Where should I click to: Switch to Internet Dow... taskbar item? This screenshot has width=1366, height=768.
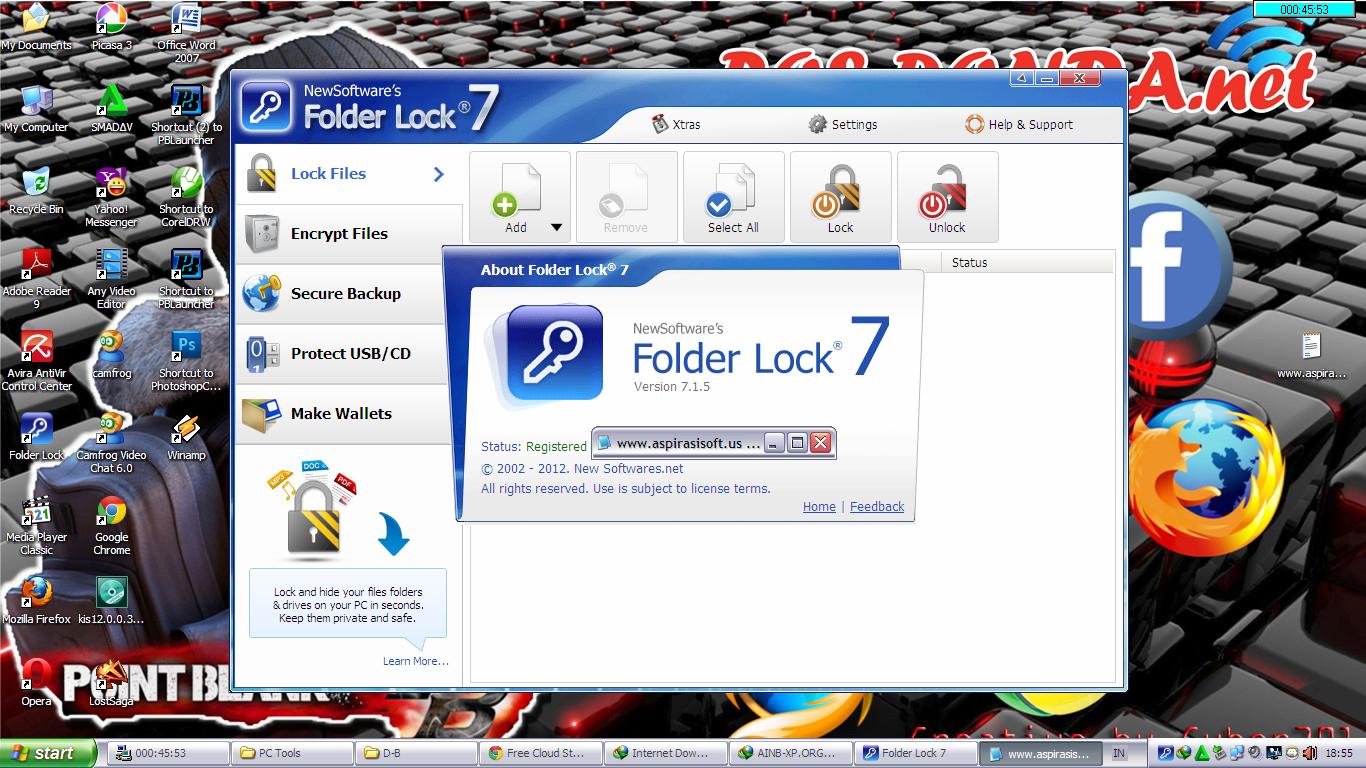tap(665, 753)
